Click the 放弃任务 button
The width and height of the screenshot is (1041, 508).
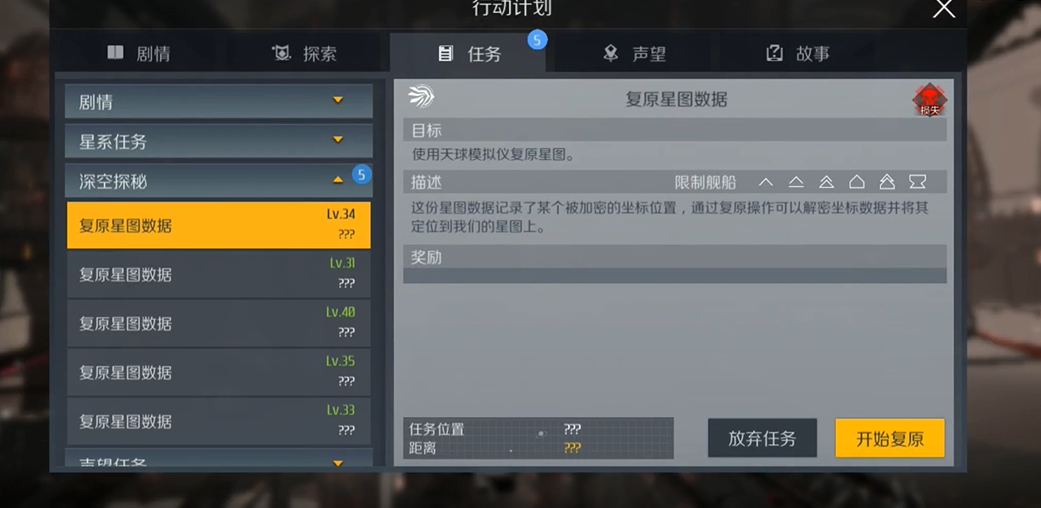coord(762,438)
